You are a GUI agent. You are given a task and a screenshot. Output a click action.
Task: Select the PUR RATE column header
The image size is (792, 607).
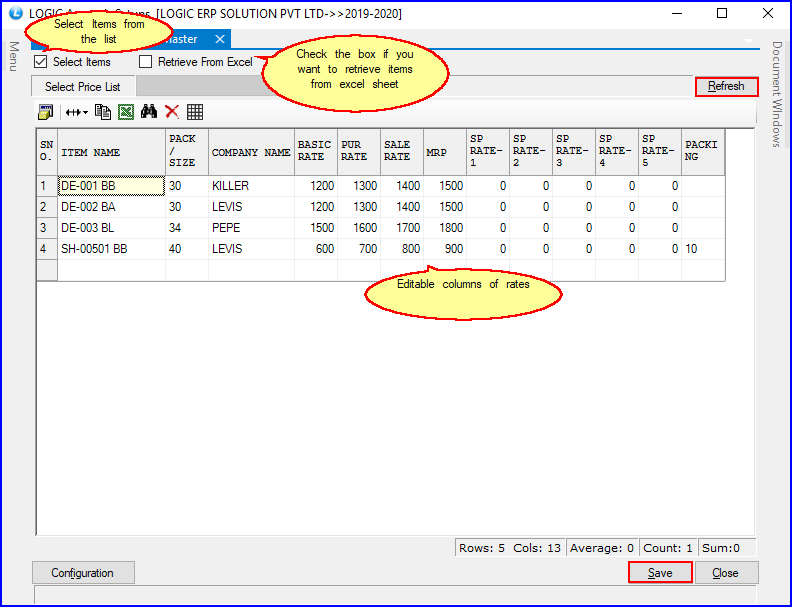click(359, 152)
